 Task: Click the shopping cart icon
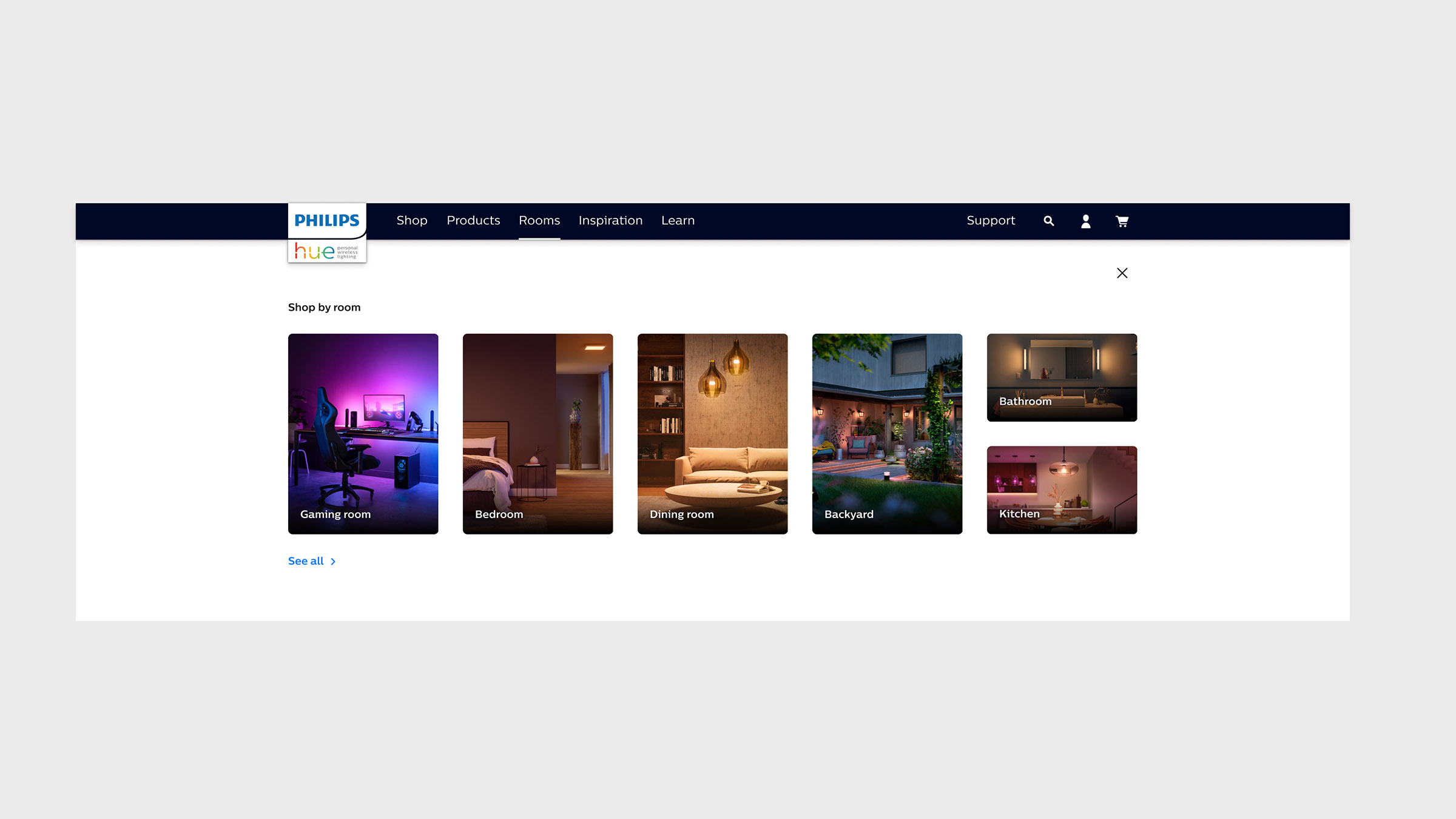1122,220
